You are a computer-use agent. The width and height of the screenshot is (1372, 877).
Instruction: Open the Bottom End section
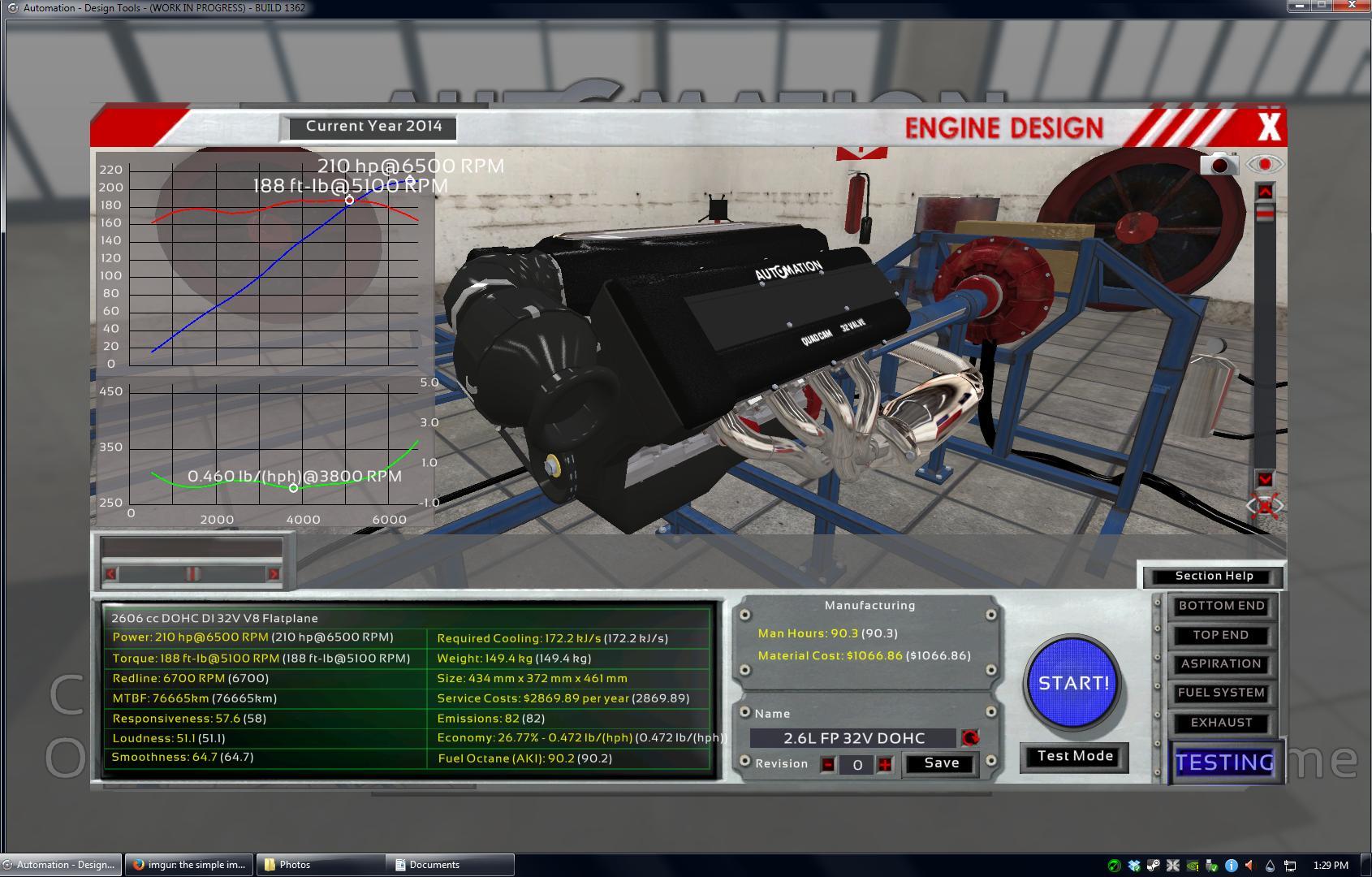(1222, 606)
